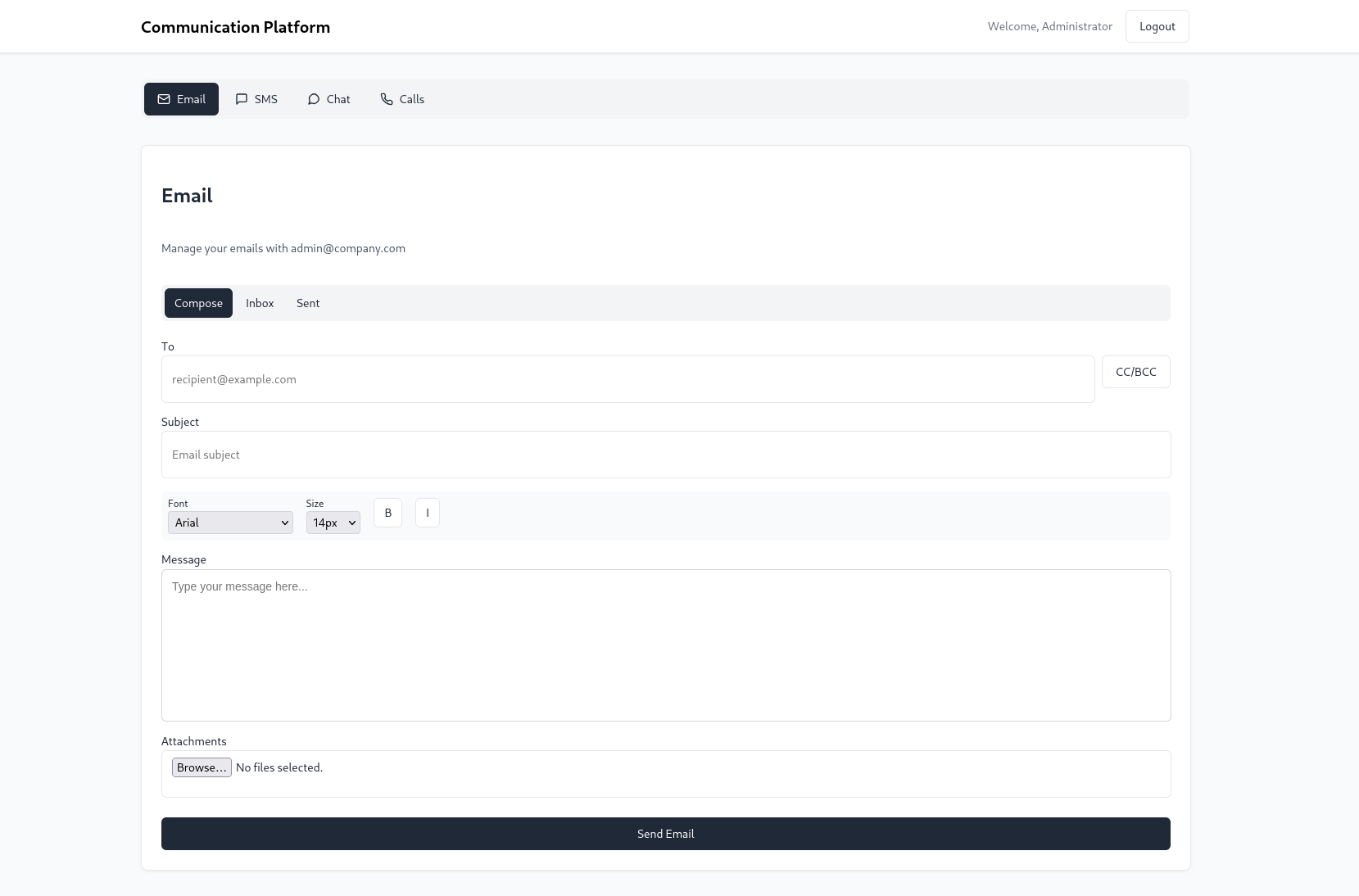Switch to the Inbox tab

point(260,303)
